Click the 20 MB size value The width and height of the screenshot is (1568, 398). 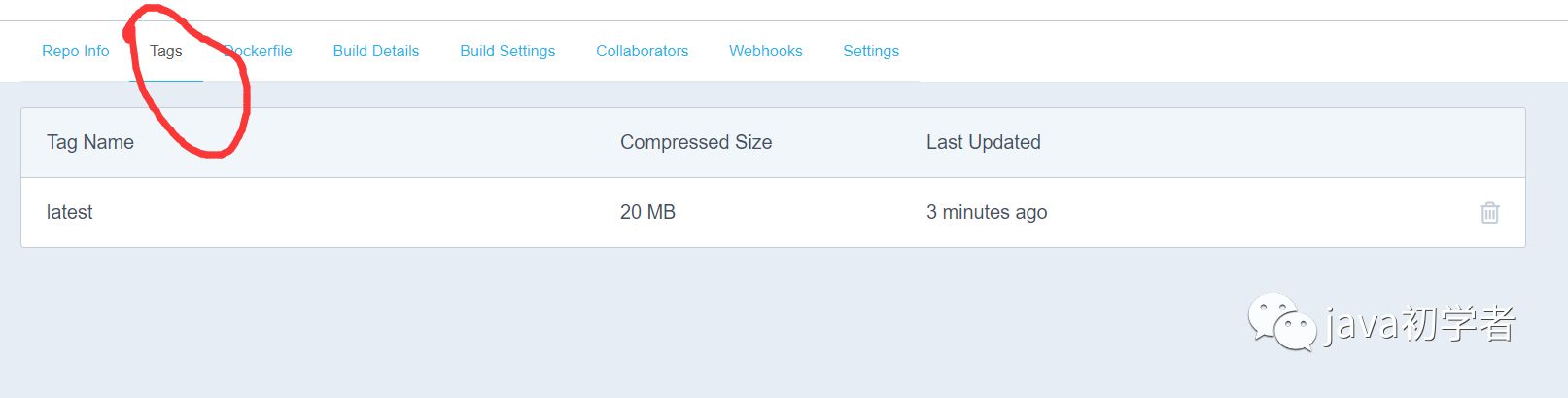[x=647, y=212]
